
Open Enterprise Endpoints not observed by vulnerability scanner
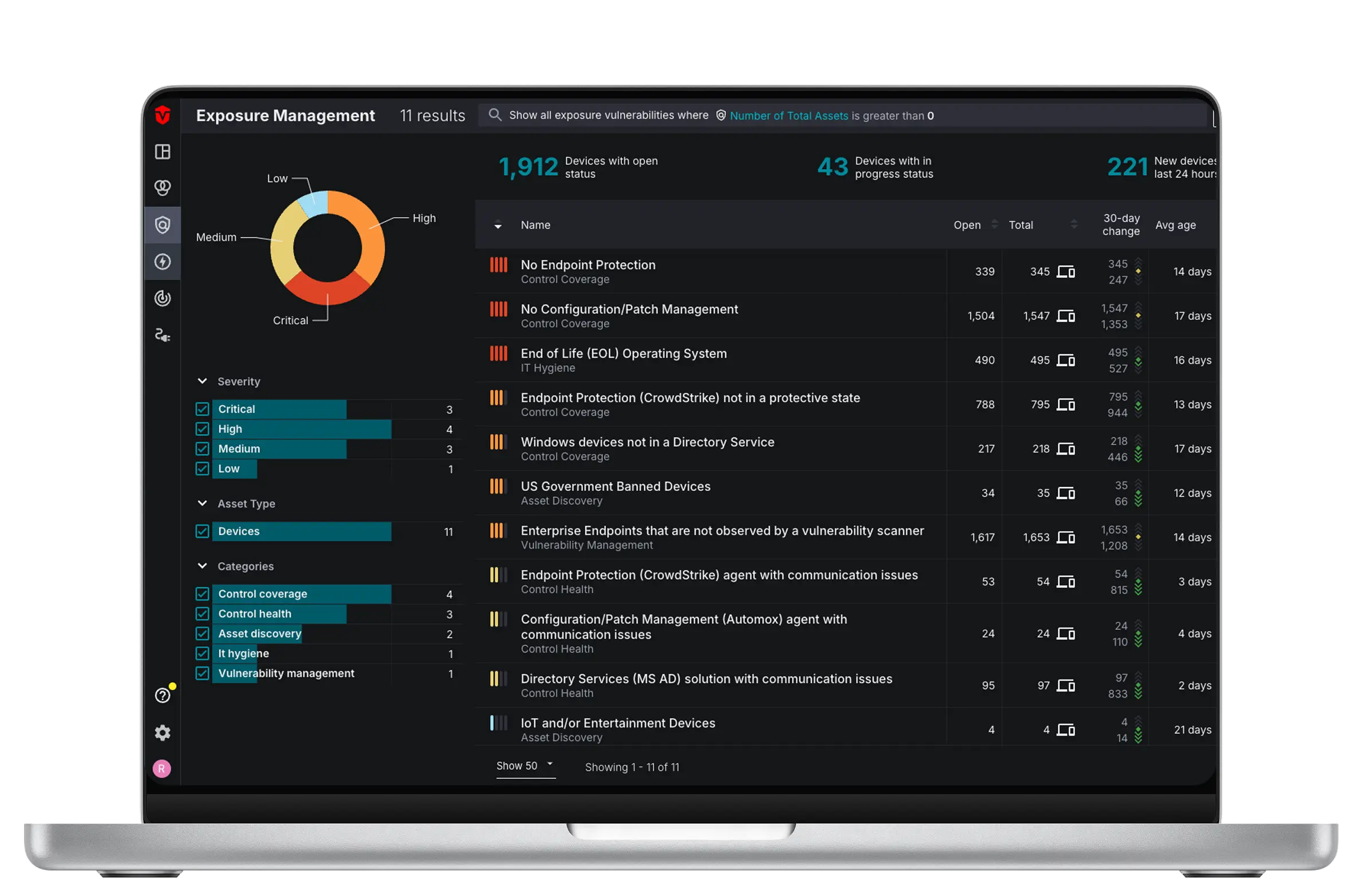pos(722,531)
